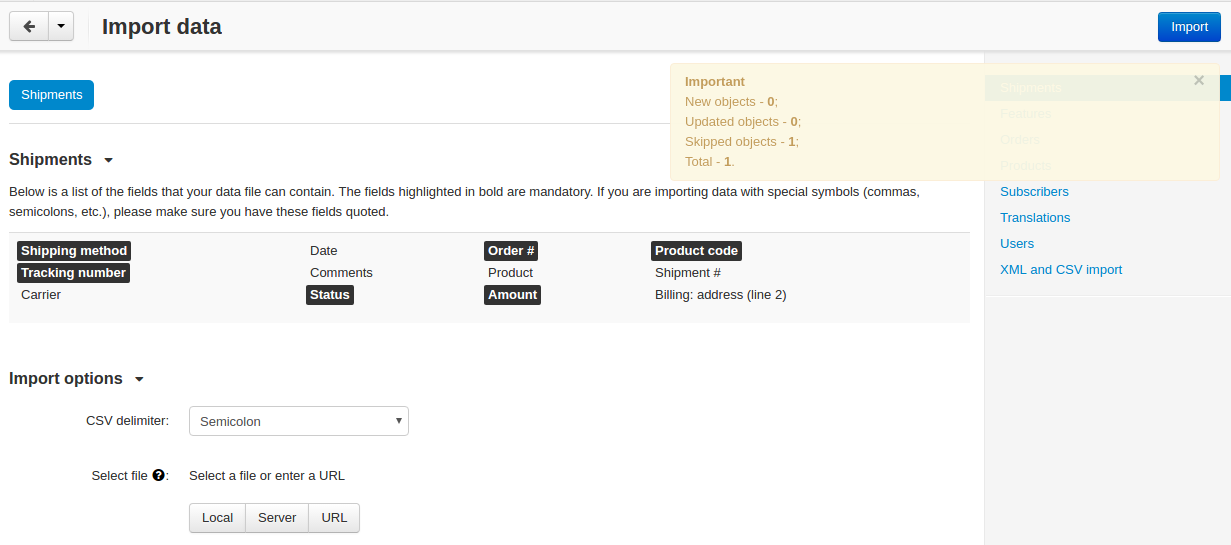Open the XML and CSV import link
The image size is (1231, 545).
point(1061,270)
